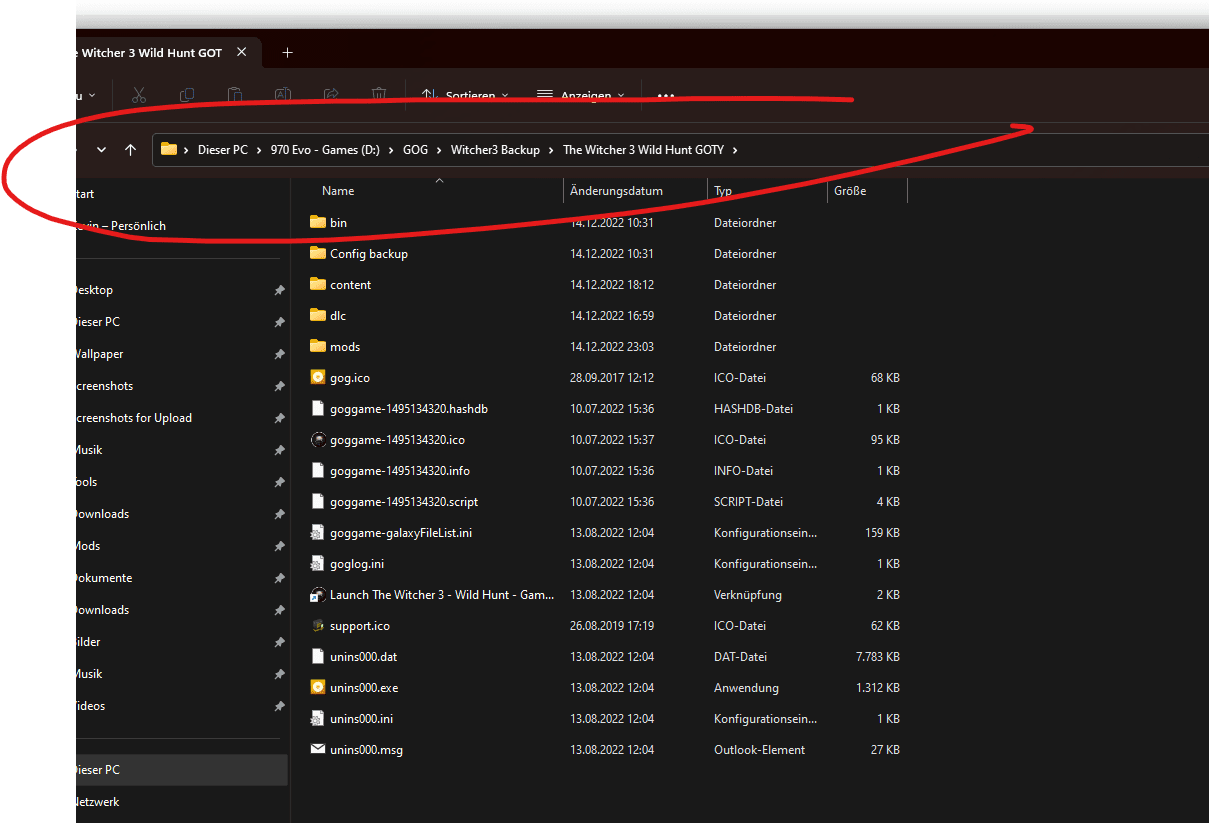Expand the breadcrumb chevron after GOG
This screenshot has height=823, width=1209.
pyautogui.click(x=439, y=150)
